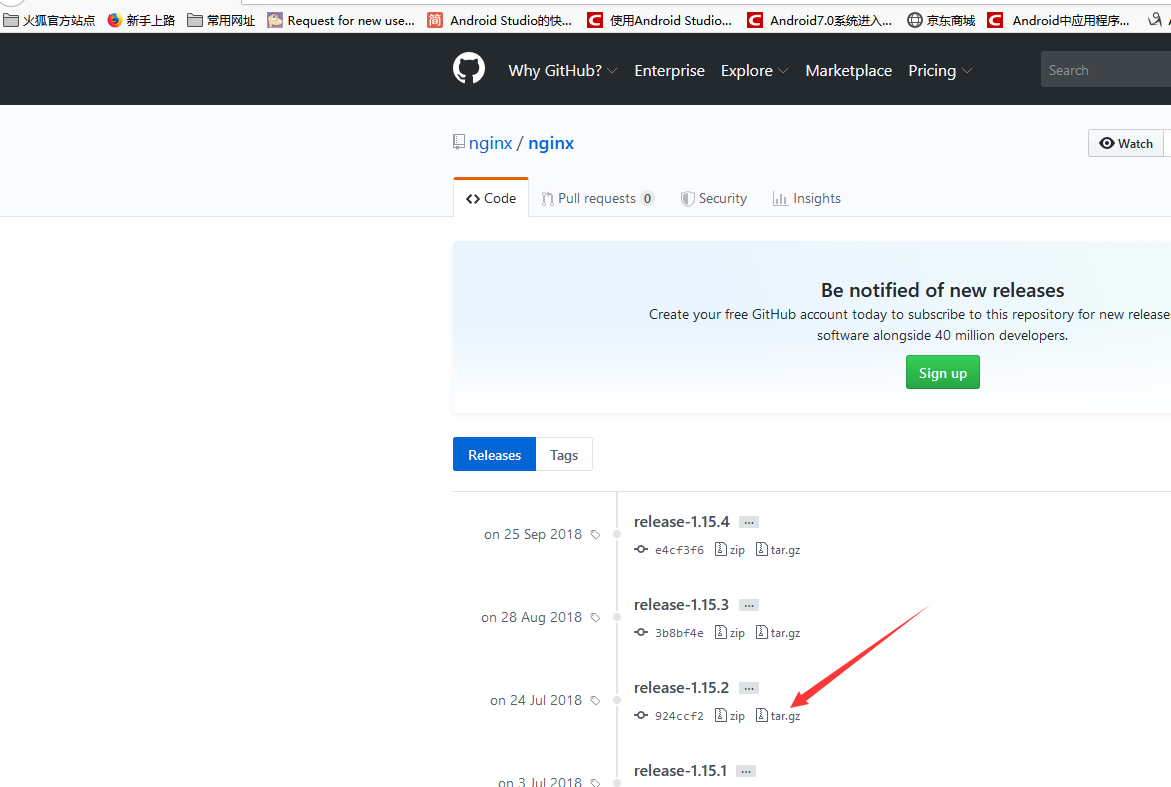Click the tag icon beside 28 Aug 2018
Image resolution: width=1171 pixels, height=787 pixels.
[x=595, y=618]
